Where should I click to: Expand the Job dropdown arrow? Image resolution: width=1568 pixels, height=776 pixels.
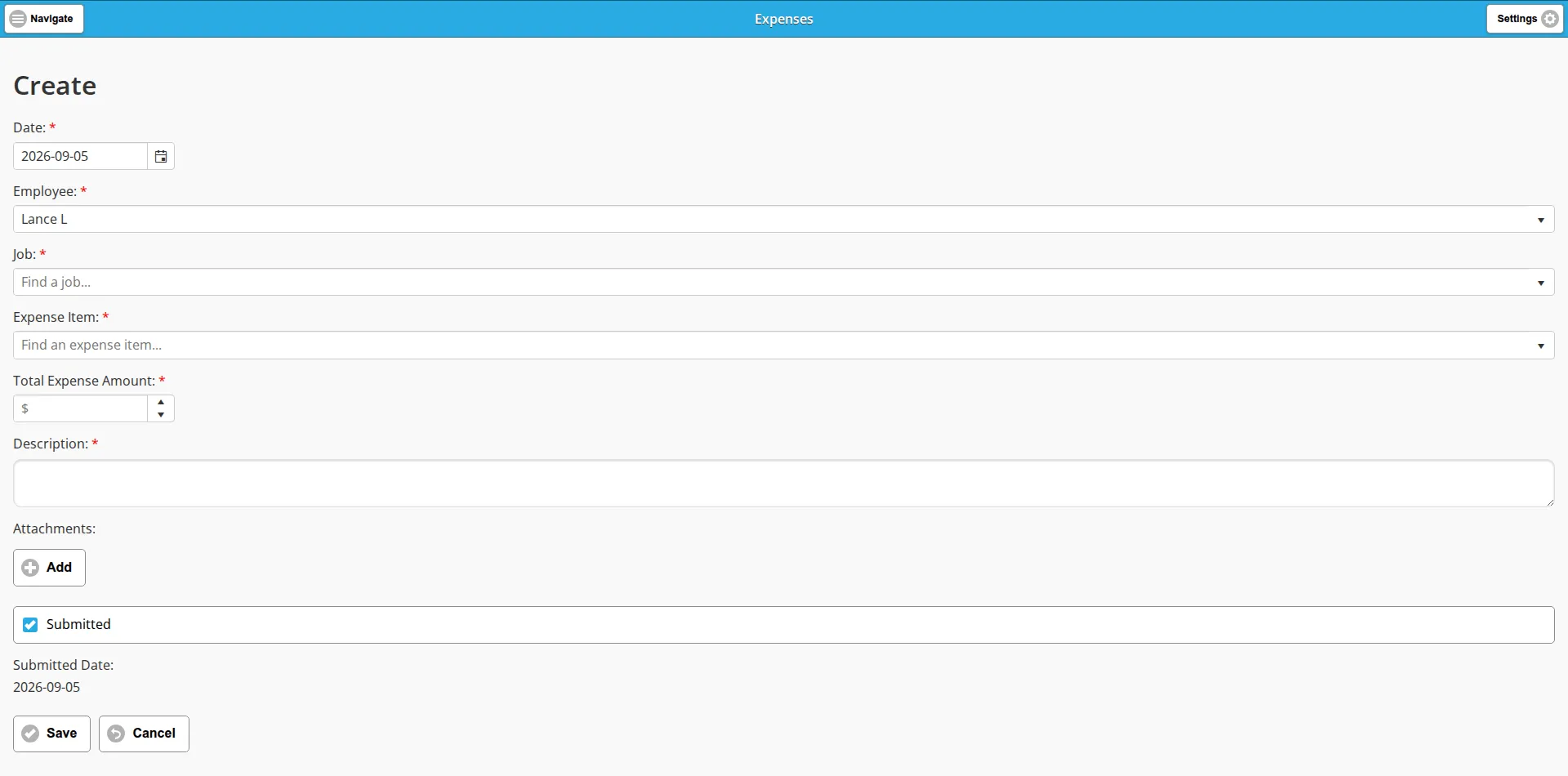[x=1541, y=283]
